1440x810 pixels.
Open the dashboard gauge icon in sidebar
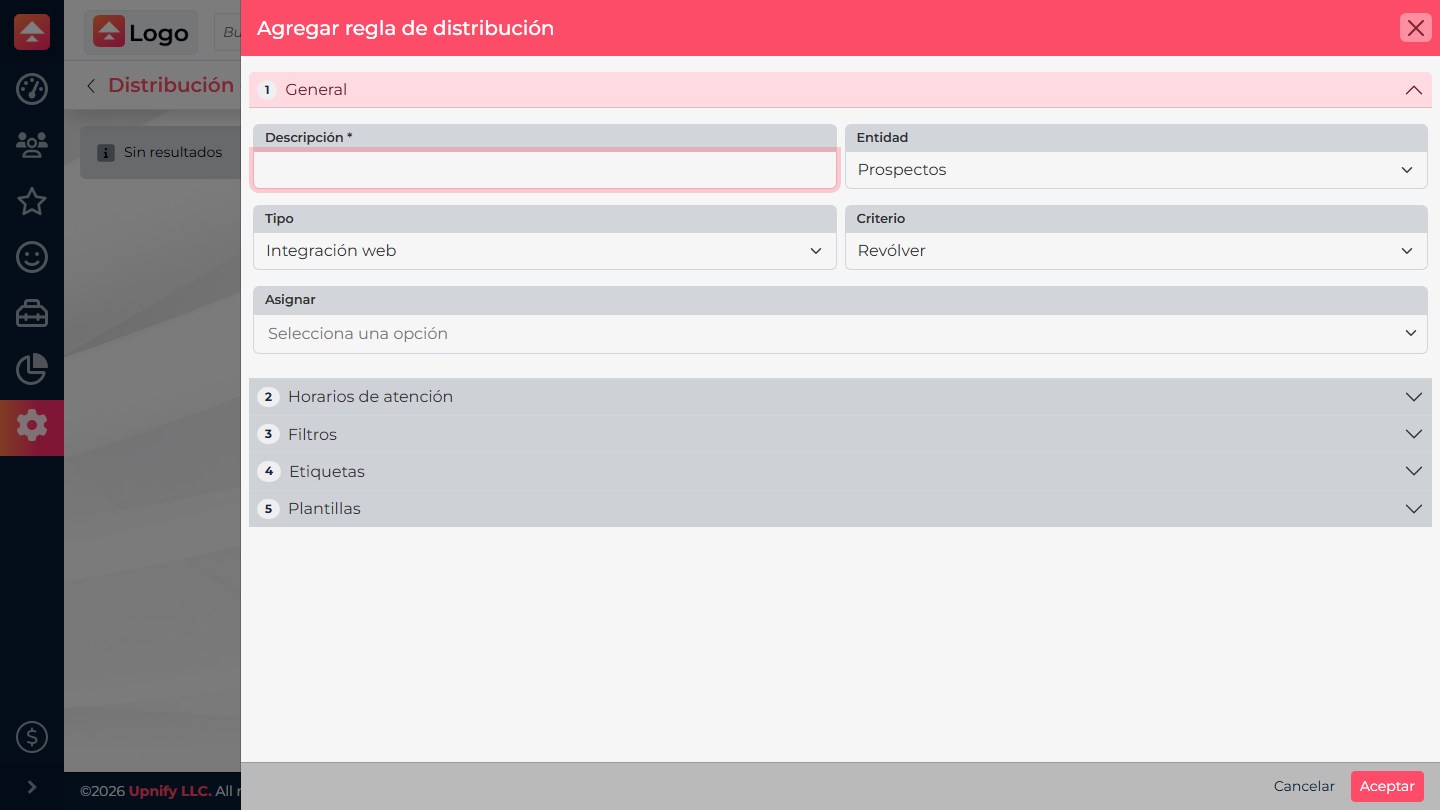32,89
